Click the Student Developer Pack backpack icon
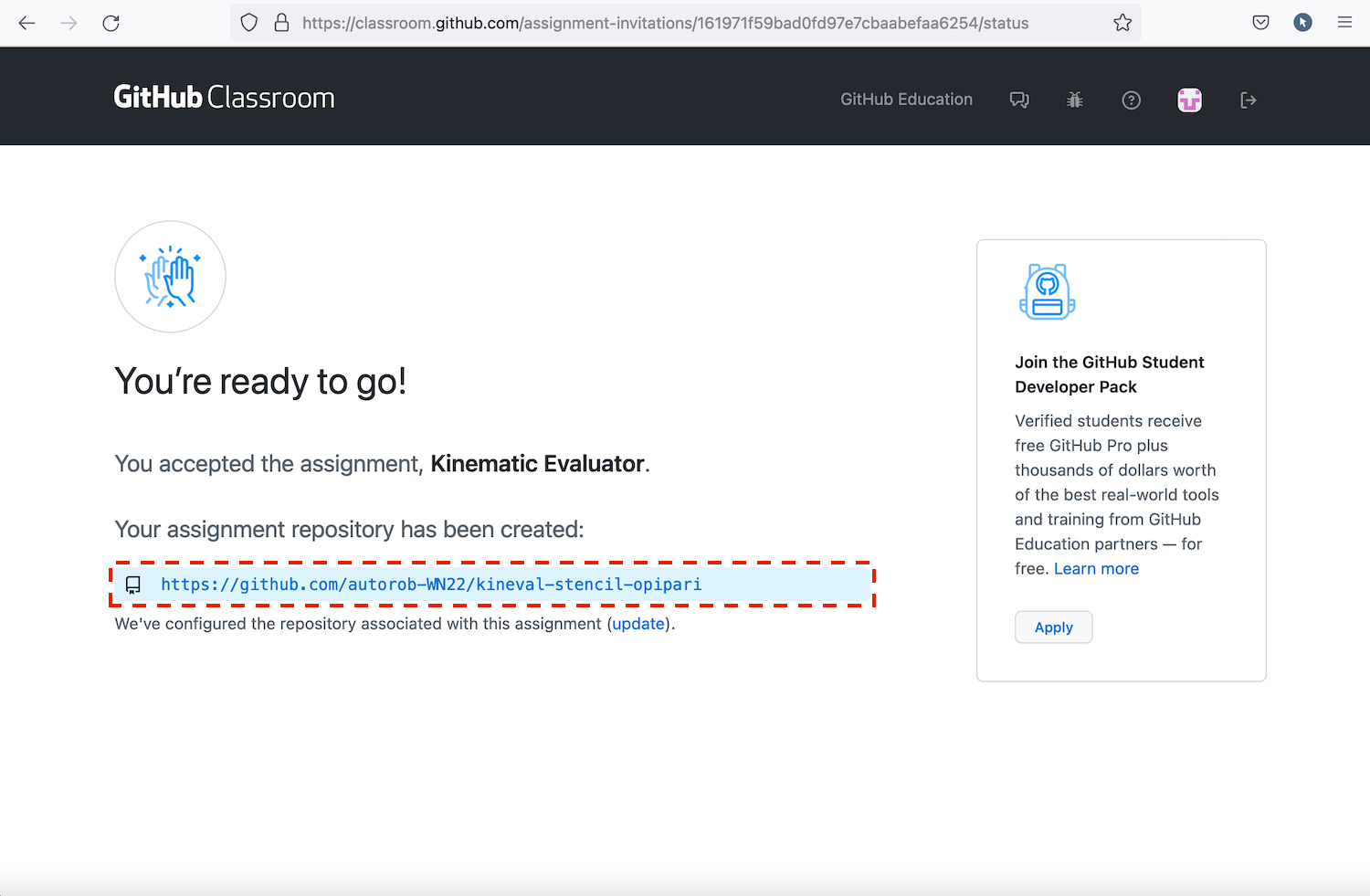 click(x=1048, y=291)
